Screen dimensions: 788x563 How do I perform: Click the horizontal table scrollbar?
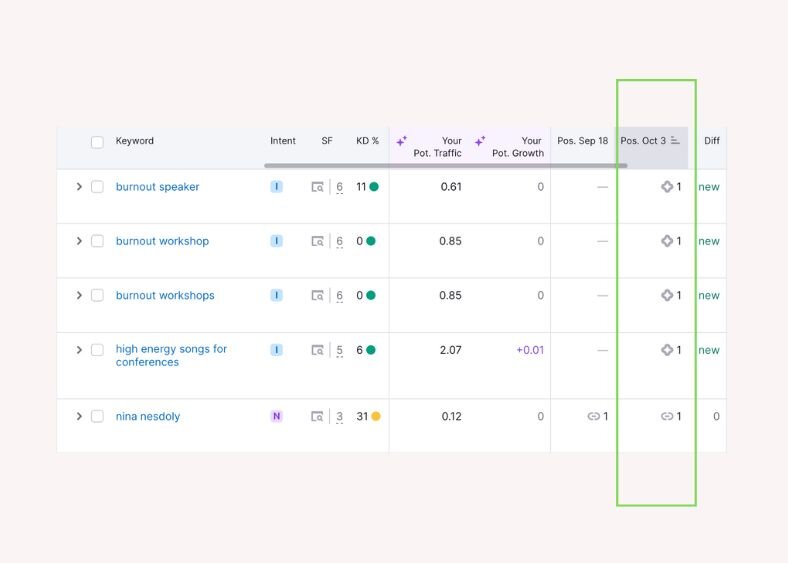[445, 166]
